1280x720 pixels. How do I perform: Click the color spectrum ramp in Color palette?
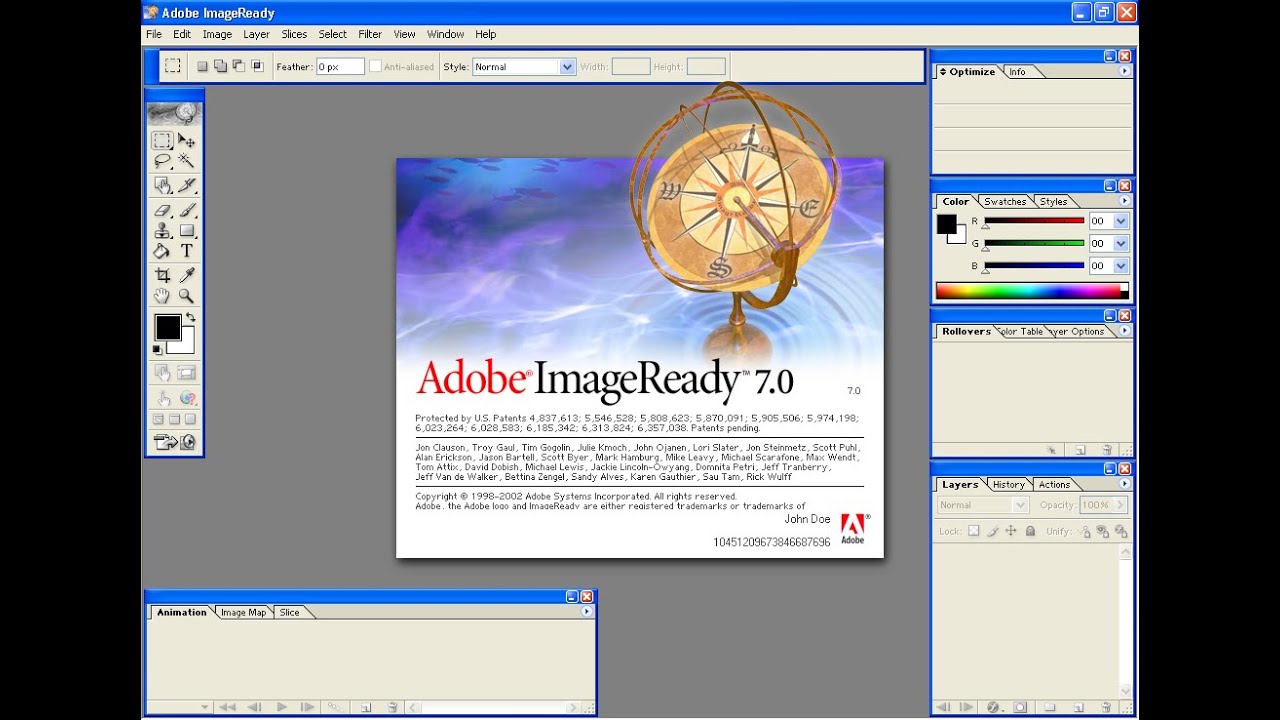coord(1032,290)
